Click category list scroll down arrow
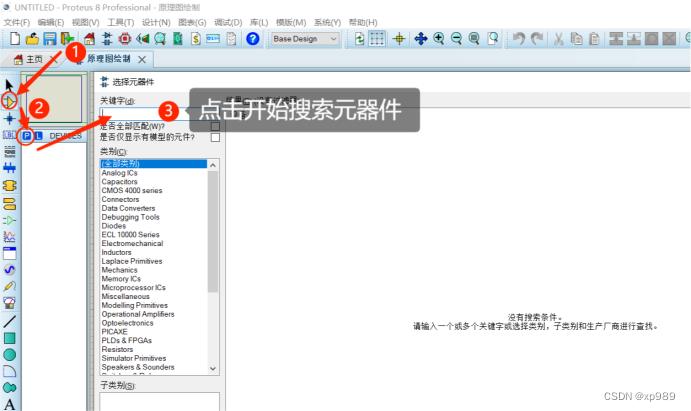This screenshot has height=411, width=691. 213,368
